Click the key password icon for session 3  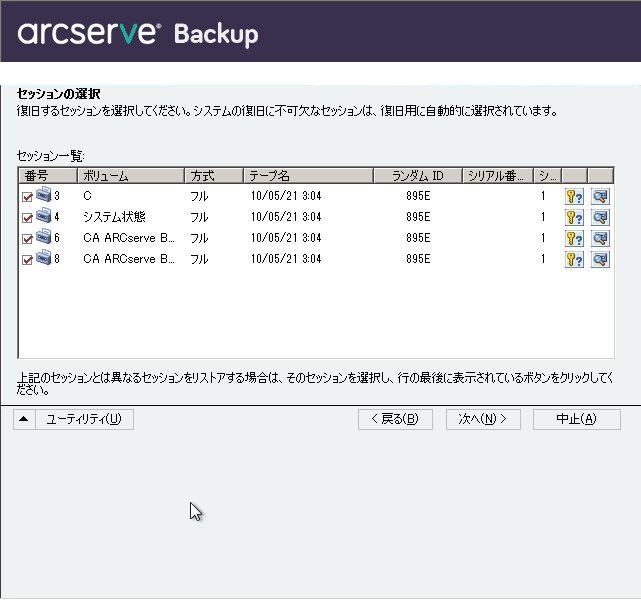(x=574, y=196)
